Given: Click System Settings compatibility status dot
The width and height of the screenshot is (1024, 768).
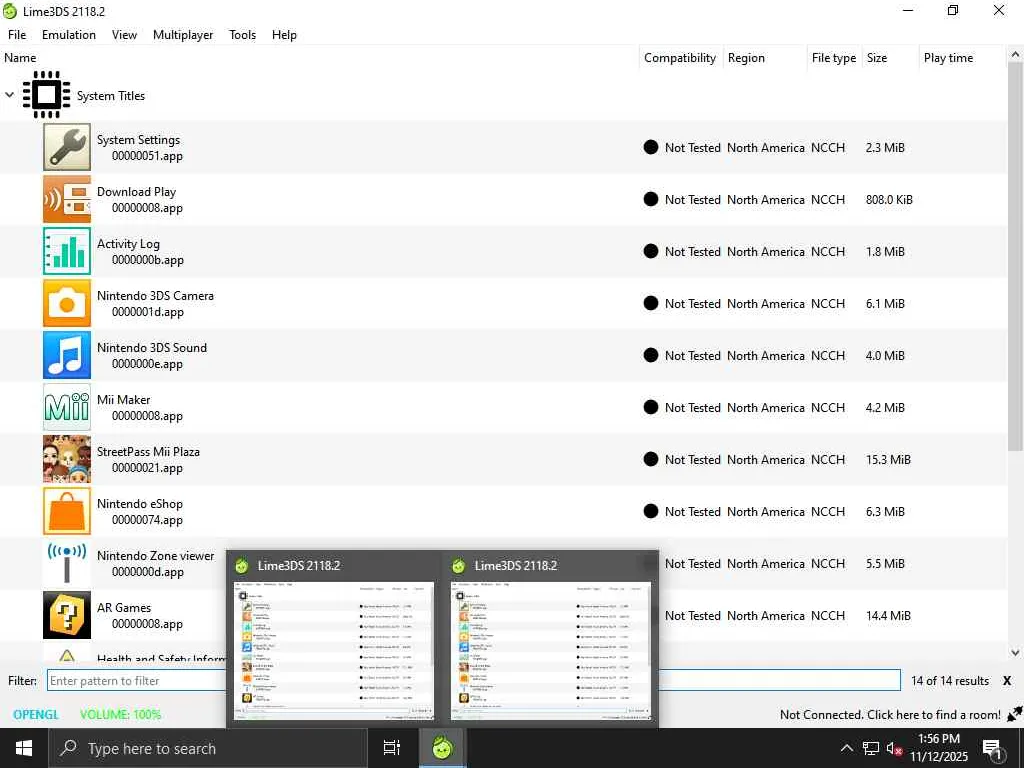Looking at the screenshot, I should pyautogui.click(x=650, y=147).
